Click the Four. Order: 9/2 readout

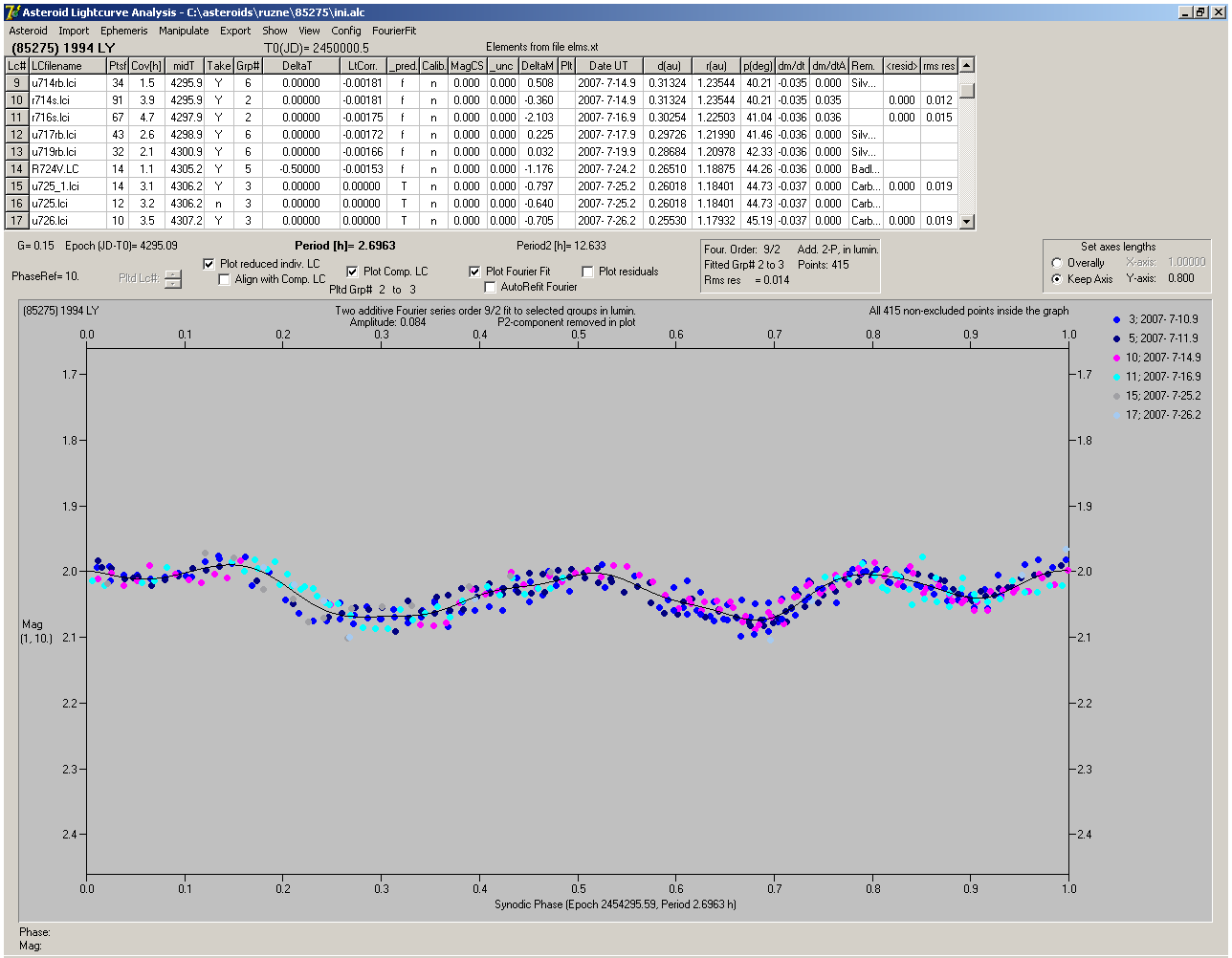742,250
